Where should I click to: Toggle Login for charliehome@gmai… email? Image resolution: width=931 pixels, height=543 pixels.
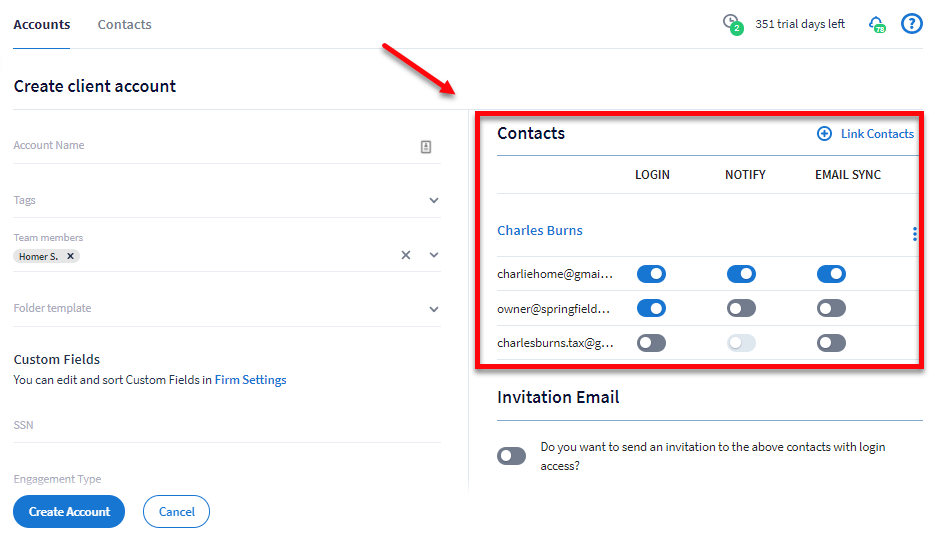651,274
